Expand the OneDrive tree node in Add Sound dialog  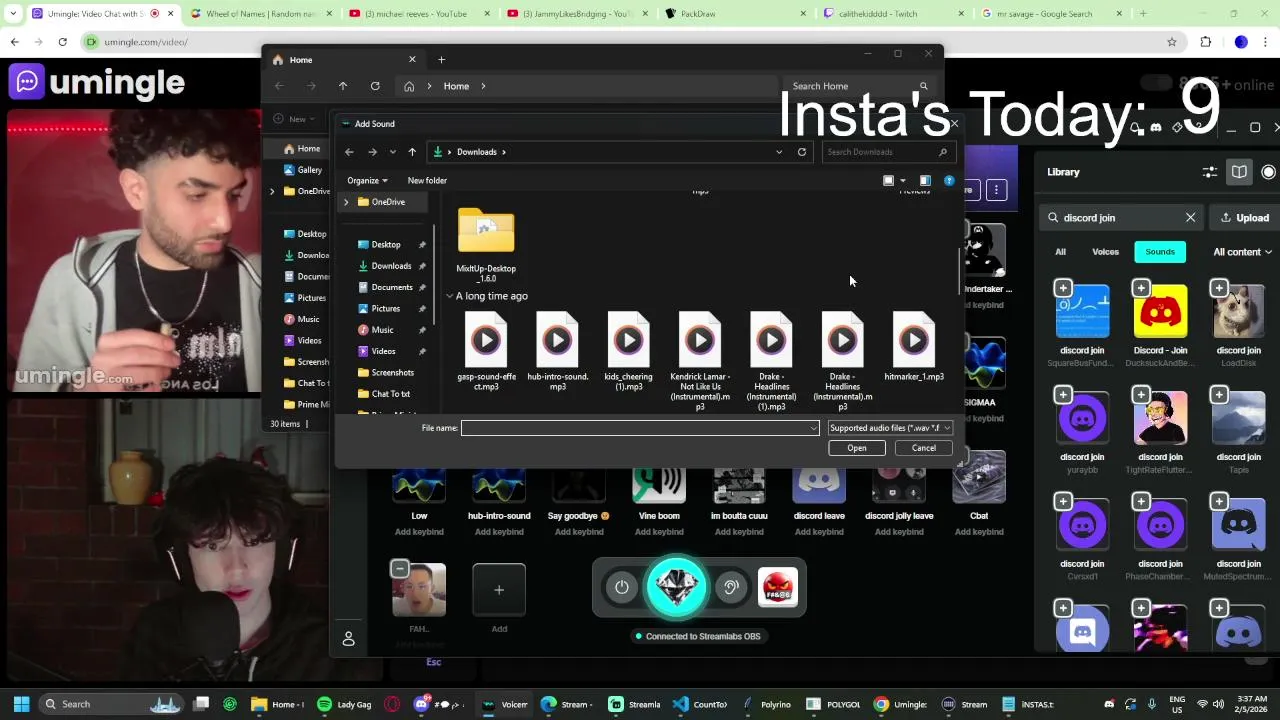[x=346, y=202]
